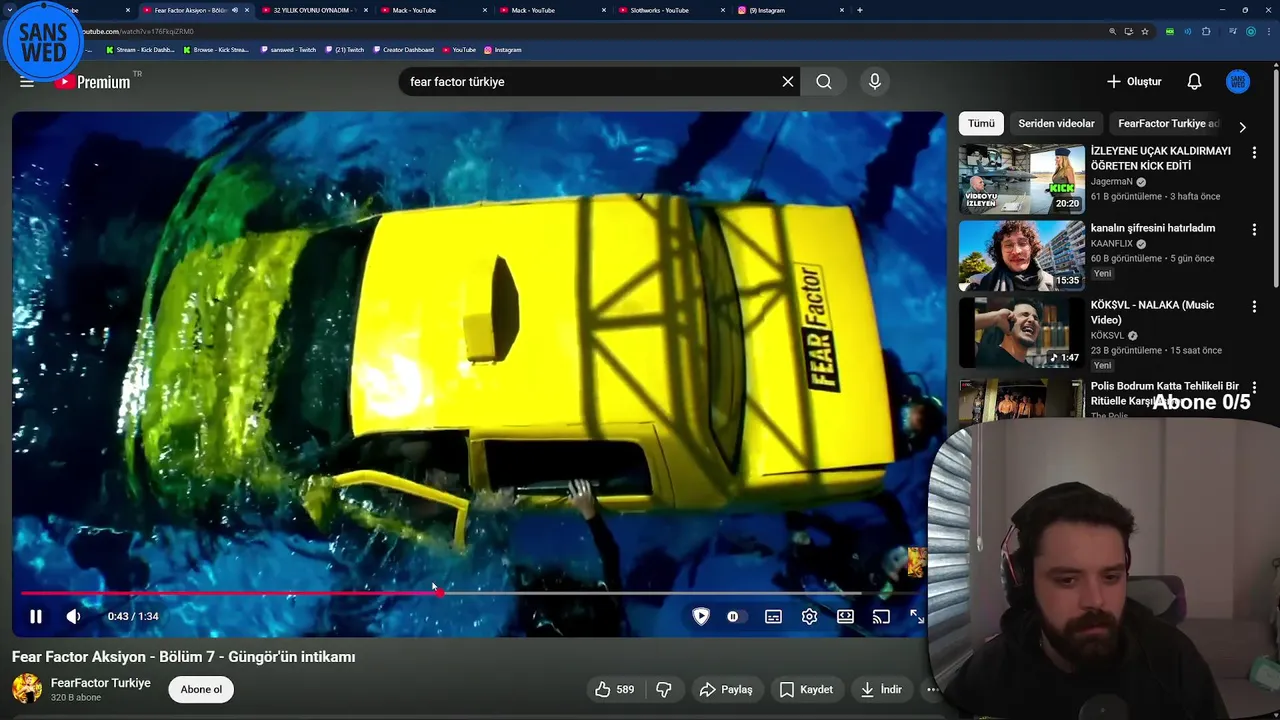Screen dimensions: 1280x720
Task: Click the FearFactor Turkiye channel avatar
Action: coord(27,688)
